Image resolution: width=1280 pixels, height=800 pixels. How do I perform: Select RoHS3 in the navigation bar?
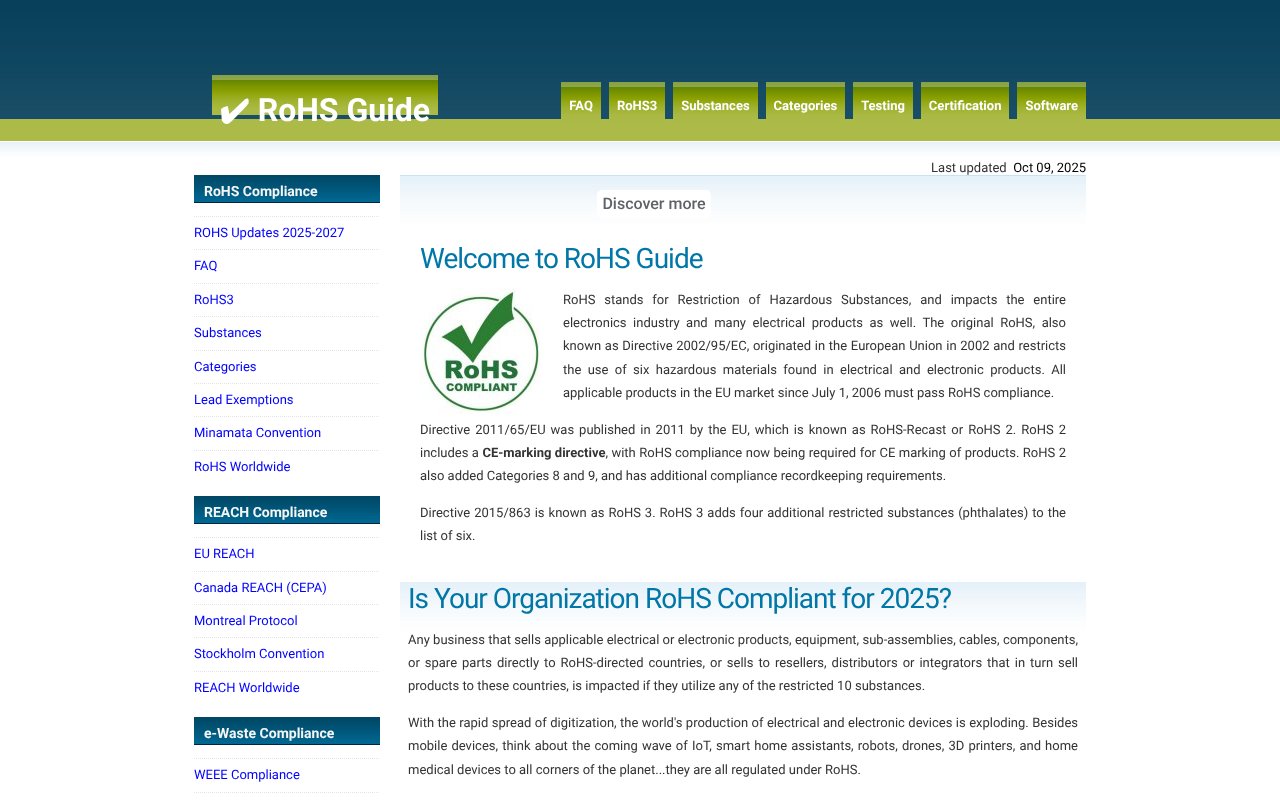coord(637,104)
